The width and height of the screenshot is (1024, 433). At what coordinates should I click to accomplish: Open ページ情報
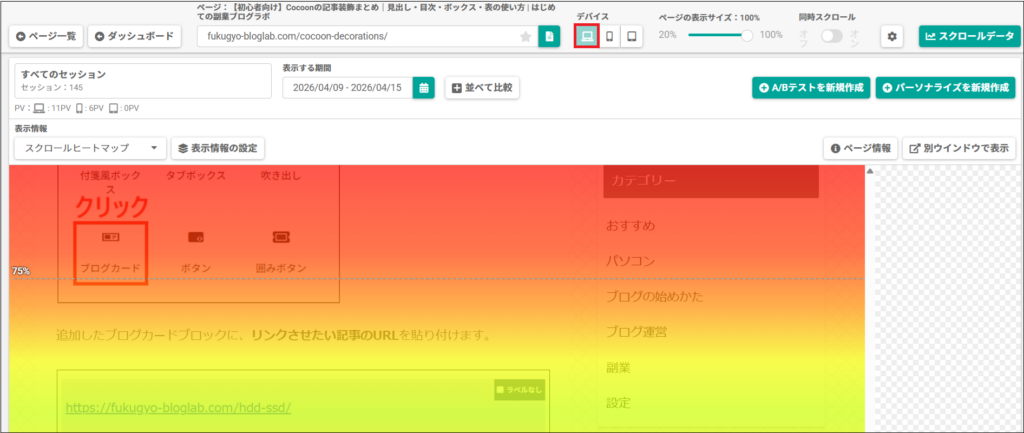[x=861, y=148]
